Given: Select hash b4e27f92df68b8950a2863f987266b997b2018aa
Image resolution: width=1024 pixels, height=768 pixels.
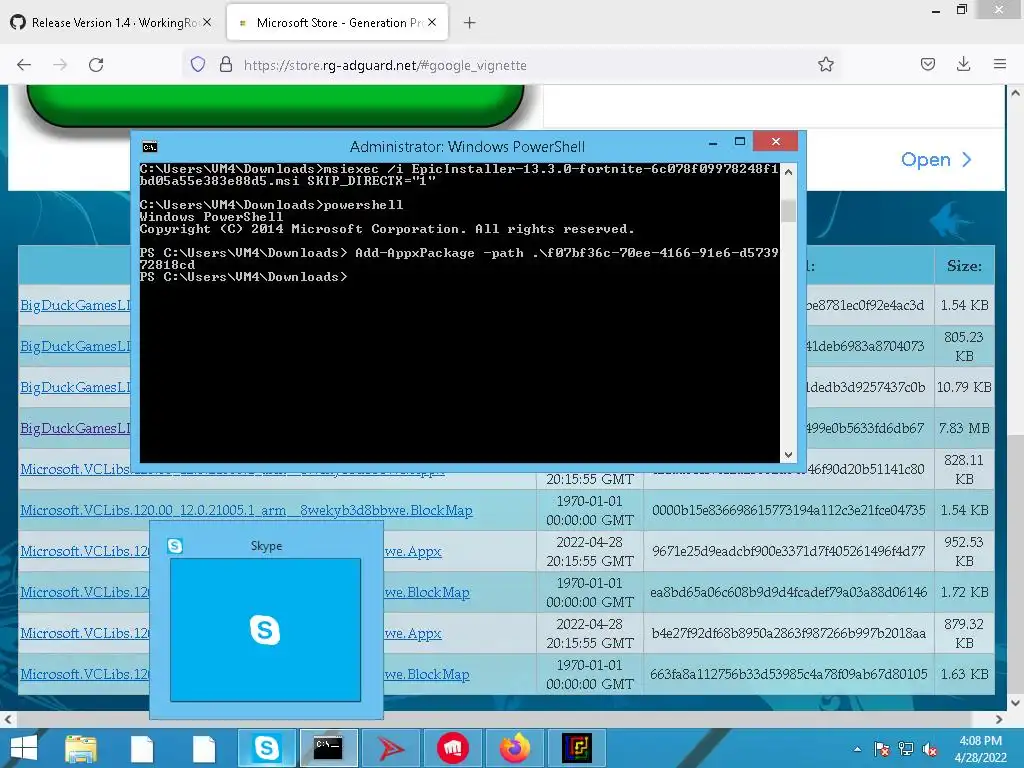Looking at the screenshot, I should [788, 633].
